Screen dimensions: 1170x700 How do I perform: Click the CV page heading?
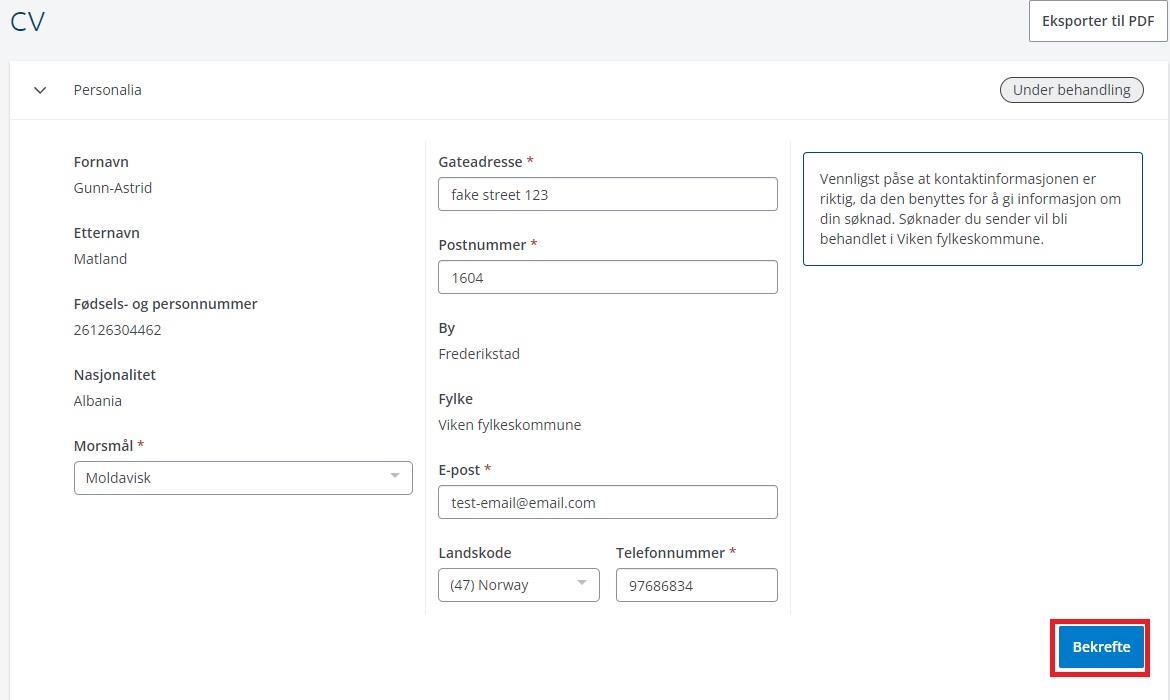pyautogui.click(x=28, y=21)
